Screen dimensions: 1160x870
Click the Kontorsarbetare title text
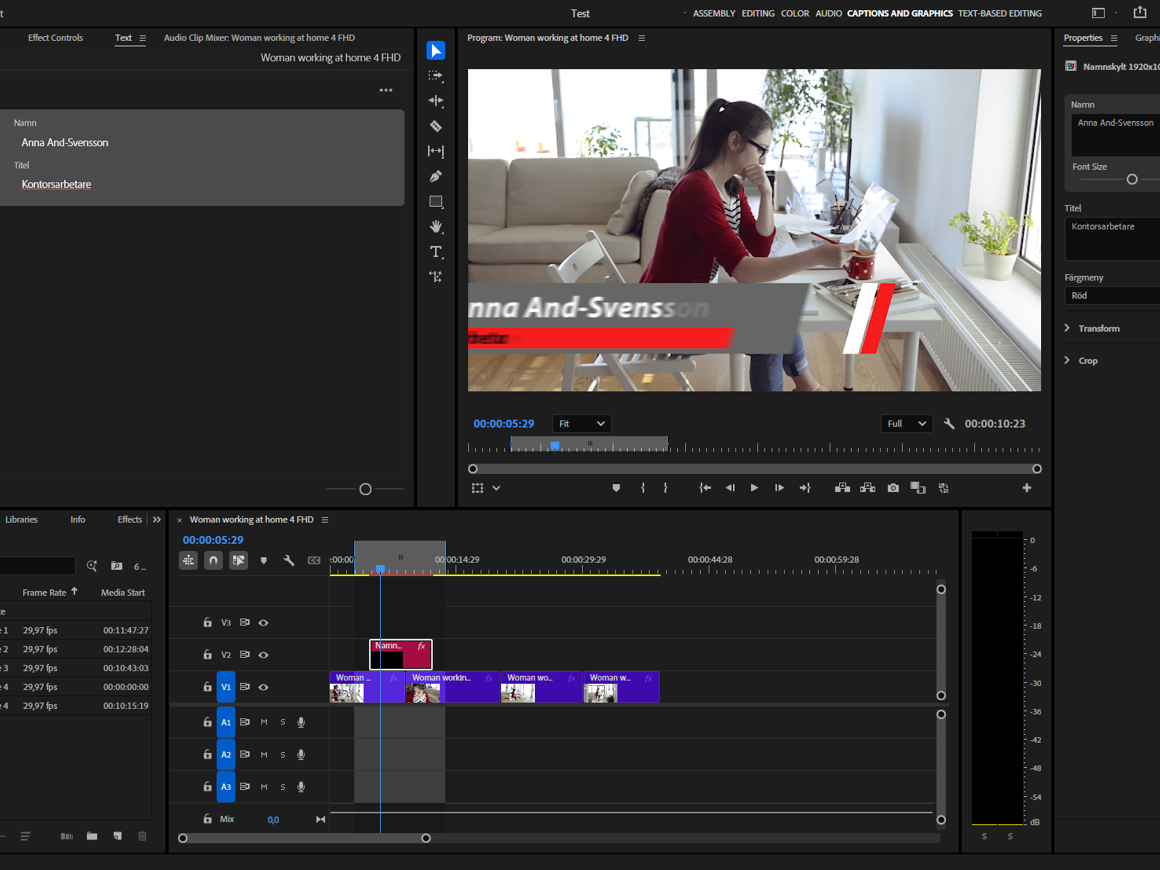coord(56,184)
